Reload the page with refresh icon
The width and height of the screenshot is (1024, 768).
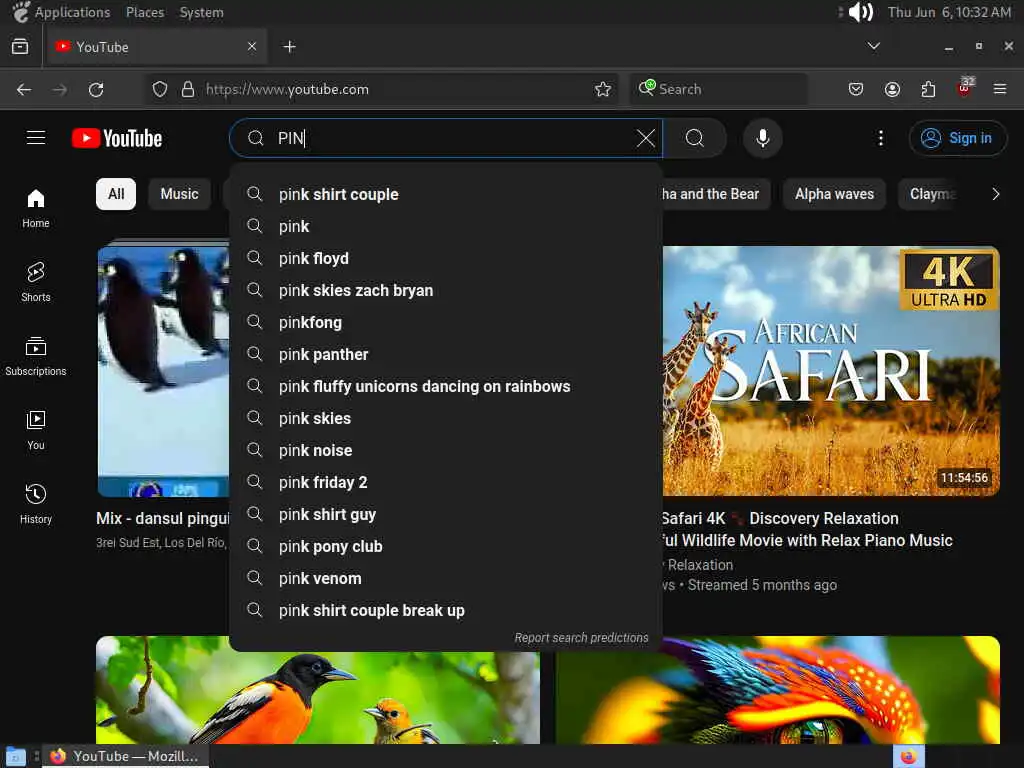tap(96, 89)
